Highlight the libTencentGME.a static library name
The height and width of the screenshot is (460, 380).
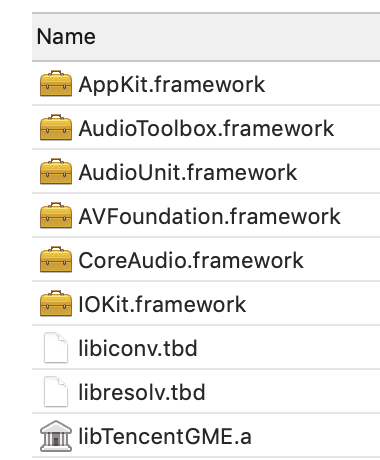165,436
